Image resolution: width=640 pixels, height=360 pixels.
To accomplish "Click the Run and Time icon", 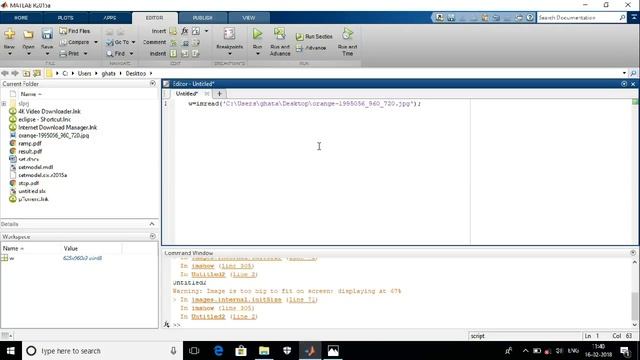I will click(347, 34).
